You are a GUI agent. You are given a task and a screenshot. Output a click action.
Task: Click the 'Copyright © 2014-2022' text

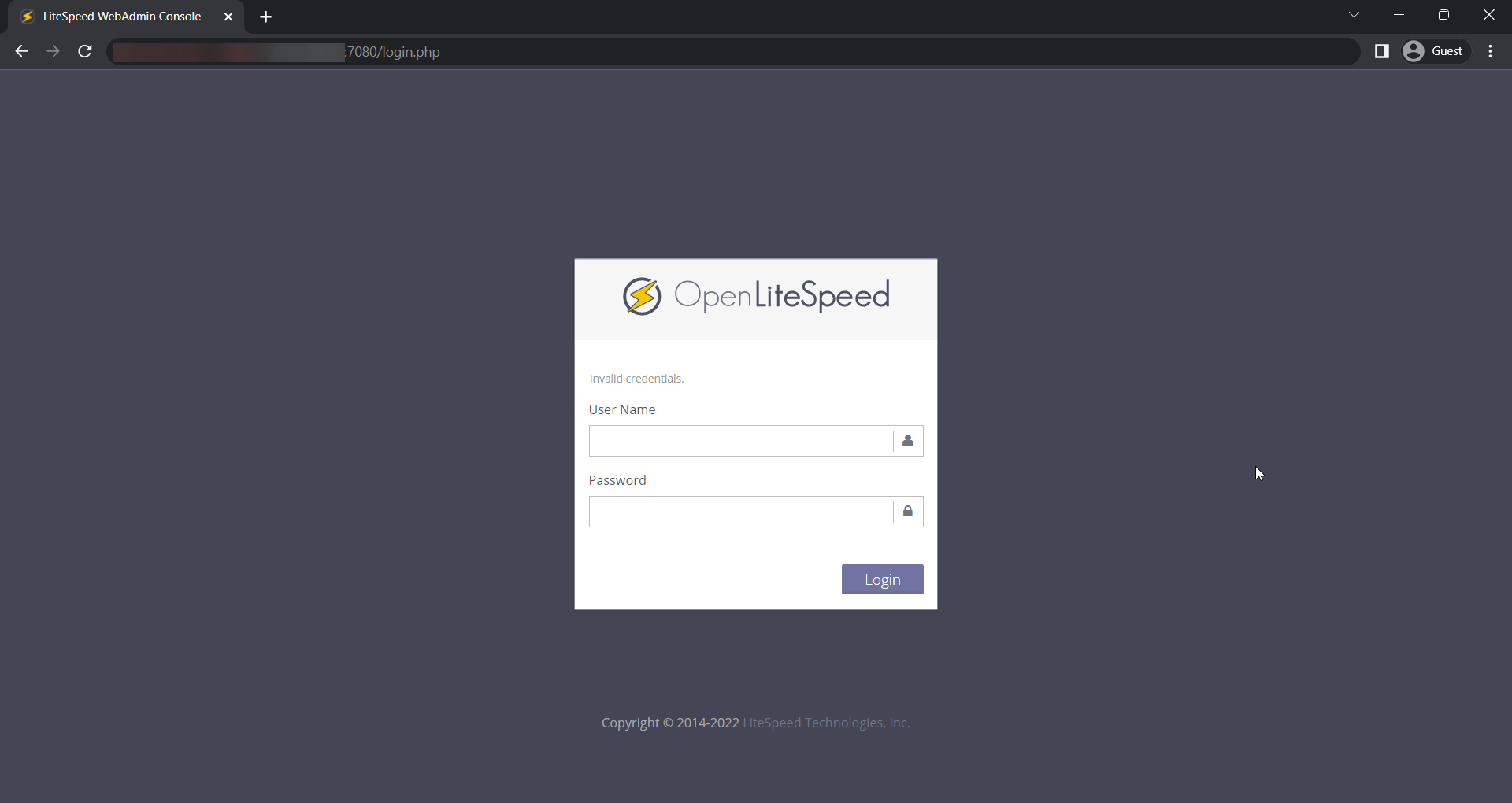pos(670,723)
